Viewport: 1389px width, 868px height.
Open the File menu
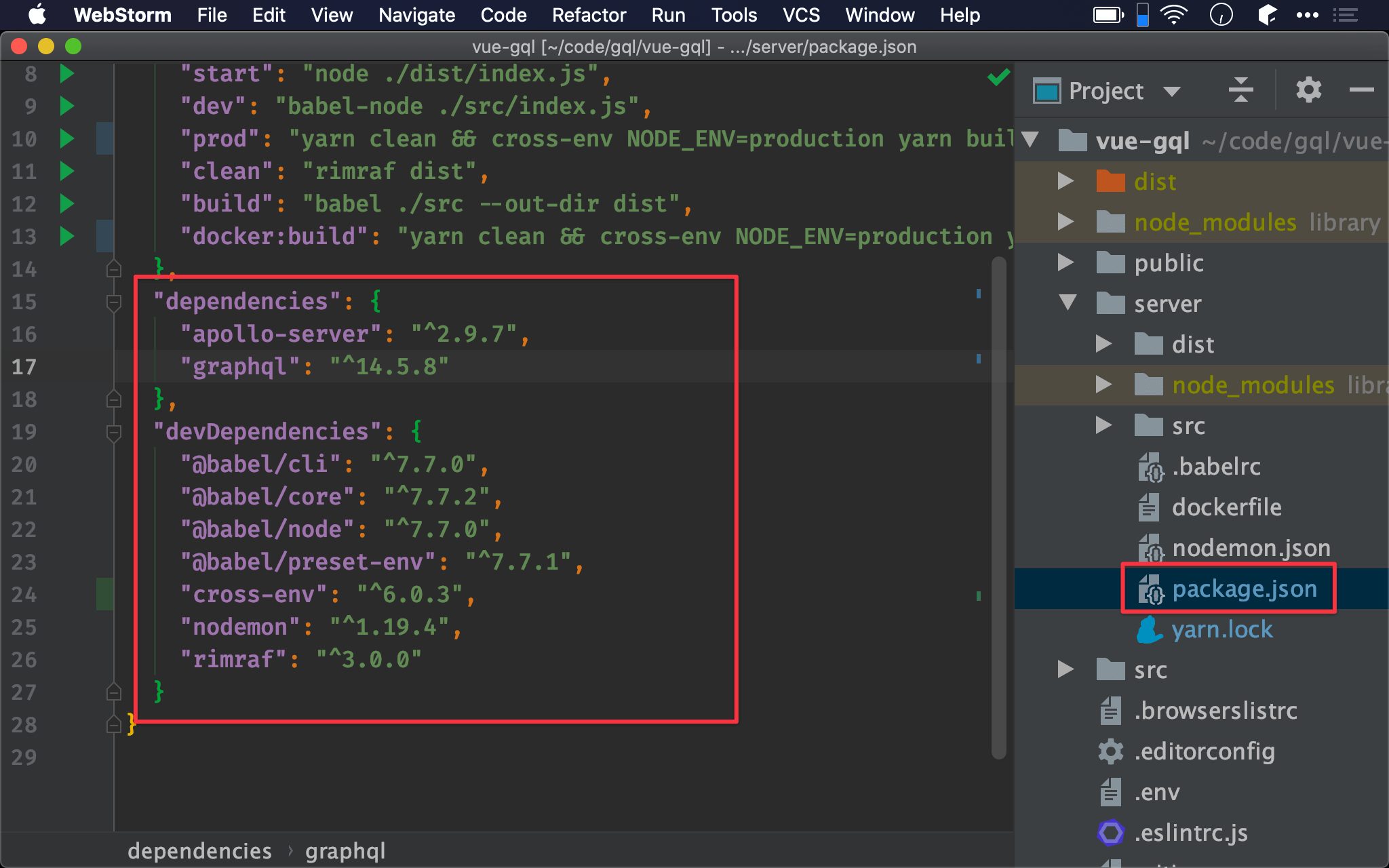[x=212, y=15]
